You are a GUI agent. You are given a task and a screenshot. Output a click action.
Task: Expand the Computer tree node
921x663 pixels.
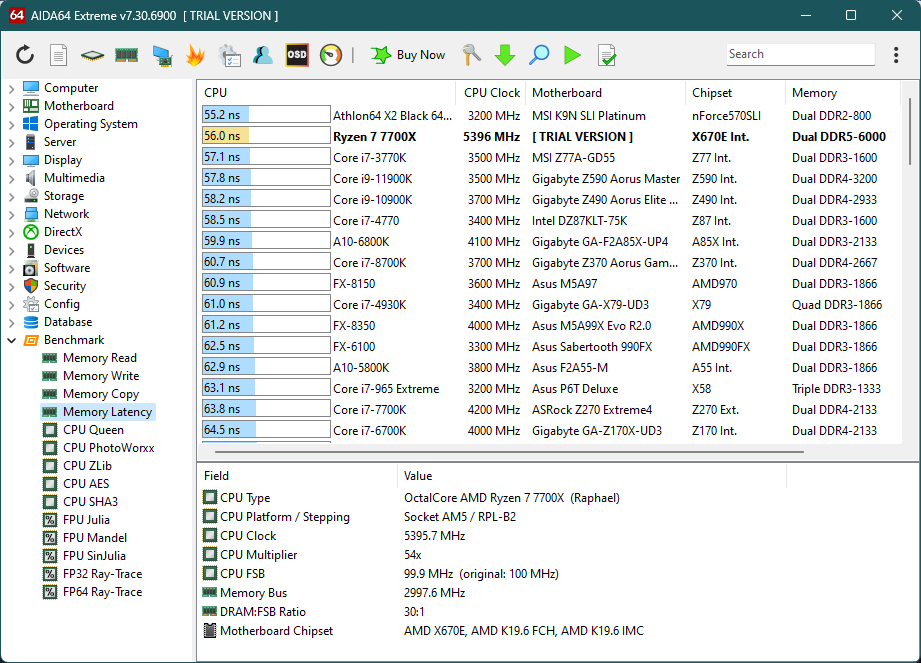12,88
